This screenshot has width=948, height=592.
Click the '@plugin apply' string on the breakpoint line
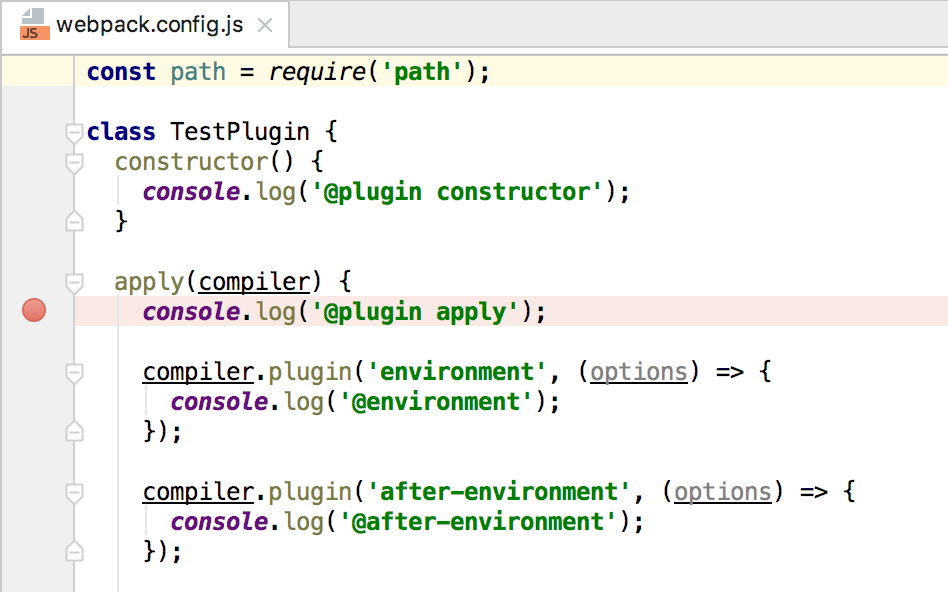click(x=416, y=312)
